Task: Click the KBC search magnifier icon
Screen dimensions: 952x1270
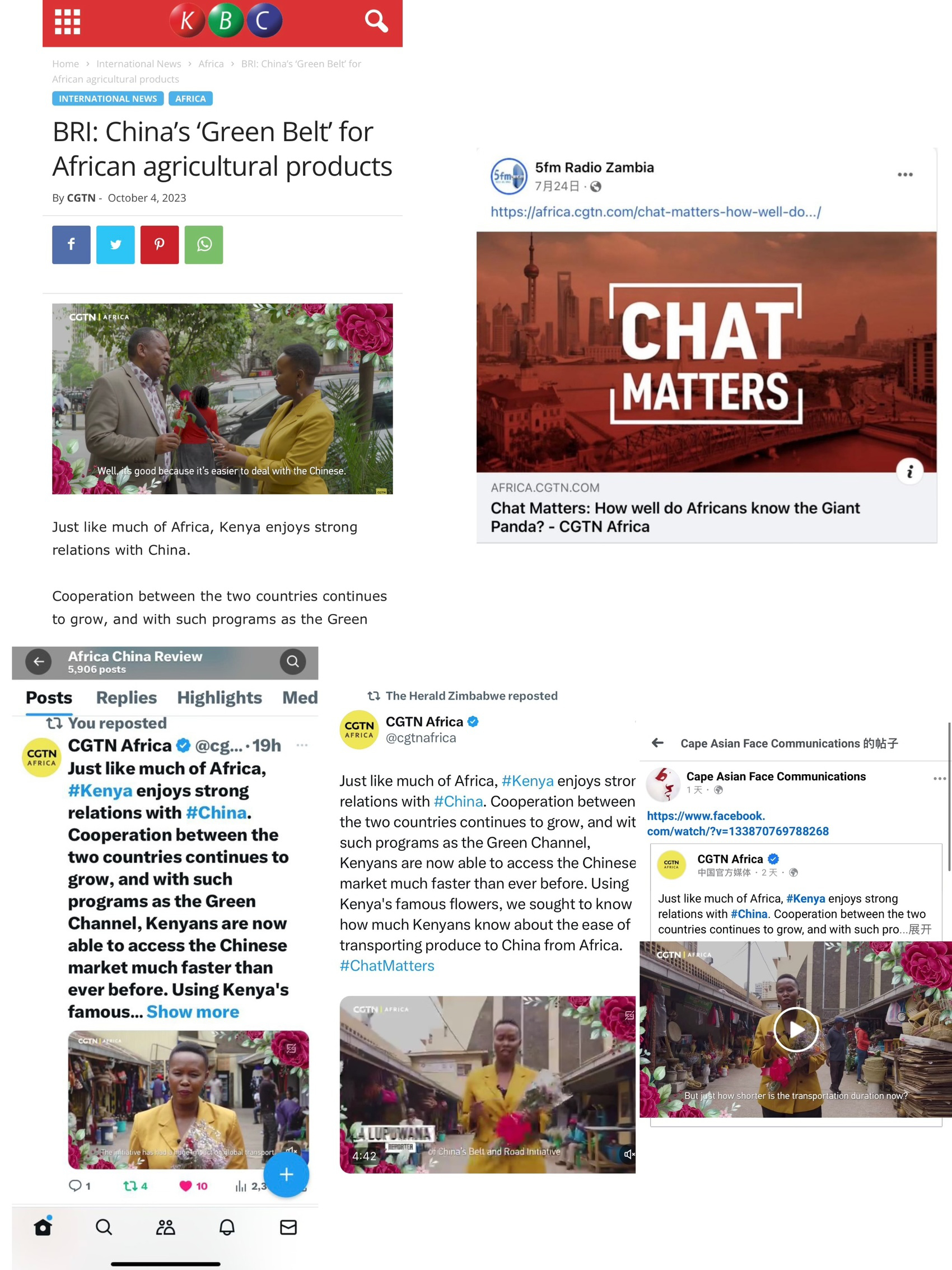Action: (x=376, y=21)
